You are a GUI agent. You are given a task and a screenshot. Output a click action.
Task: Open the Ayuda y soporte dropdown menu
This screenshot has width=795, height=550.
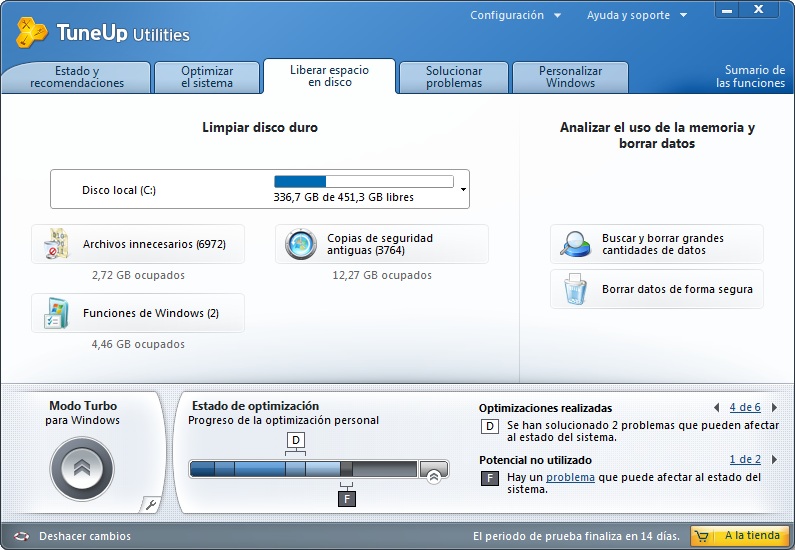637,15
